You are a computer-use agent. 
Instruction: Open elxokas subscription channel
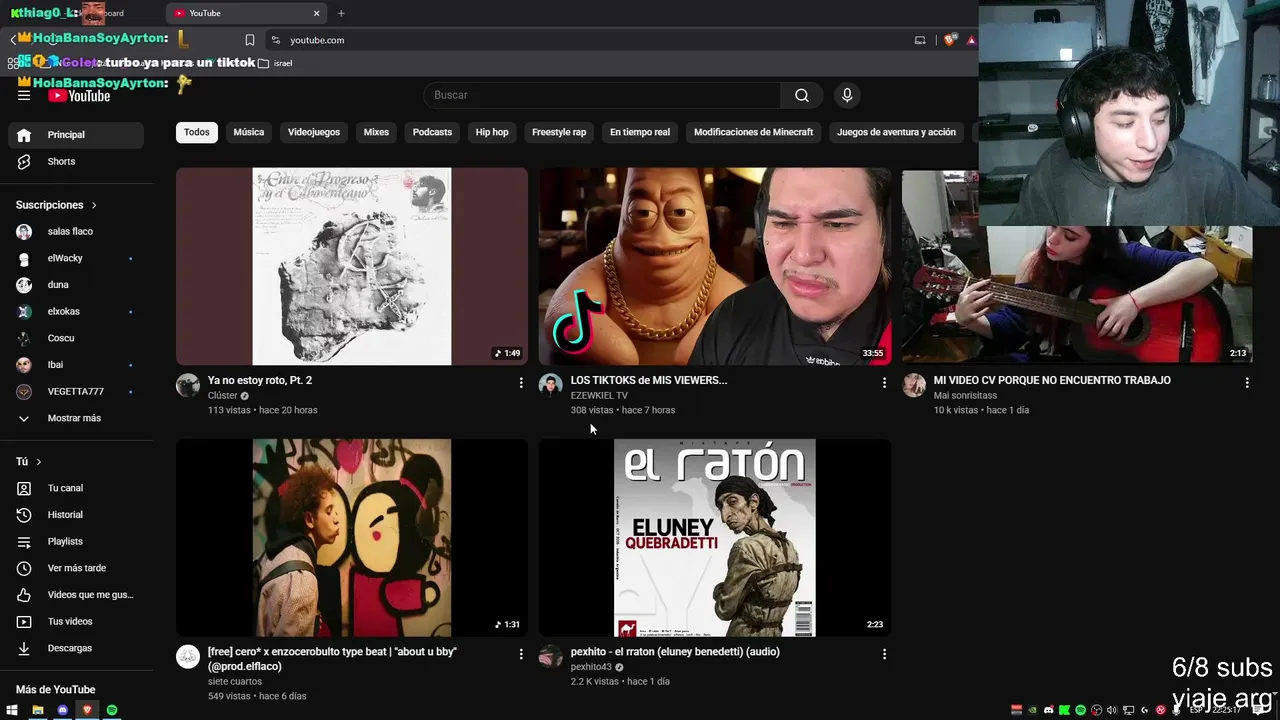coord(76,311)
